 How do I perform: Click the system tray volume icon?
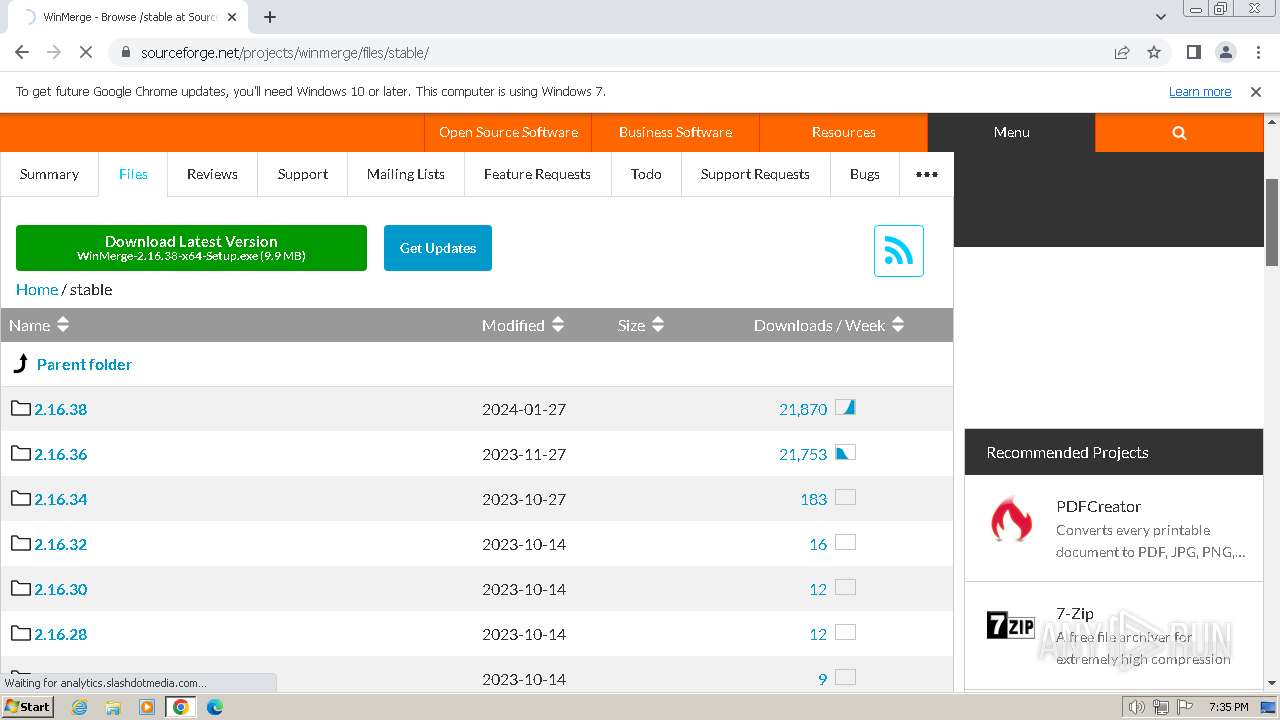pos(1136,707)
